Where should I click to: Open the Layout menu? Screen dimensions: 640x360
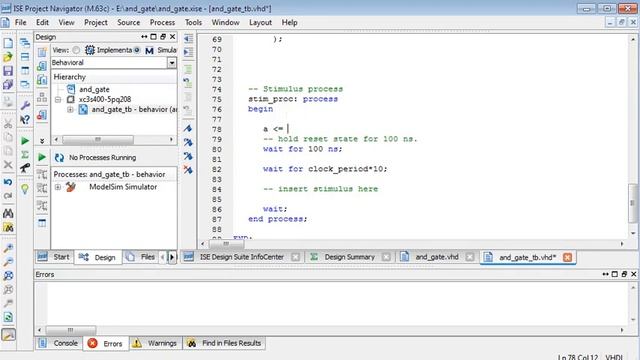pyautogui.click(x=260, y=22)
